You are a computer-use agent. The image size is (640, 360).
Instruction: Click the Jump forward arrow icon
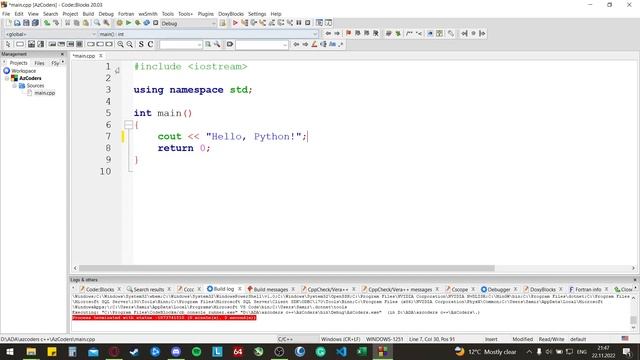click(337, 33)
